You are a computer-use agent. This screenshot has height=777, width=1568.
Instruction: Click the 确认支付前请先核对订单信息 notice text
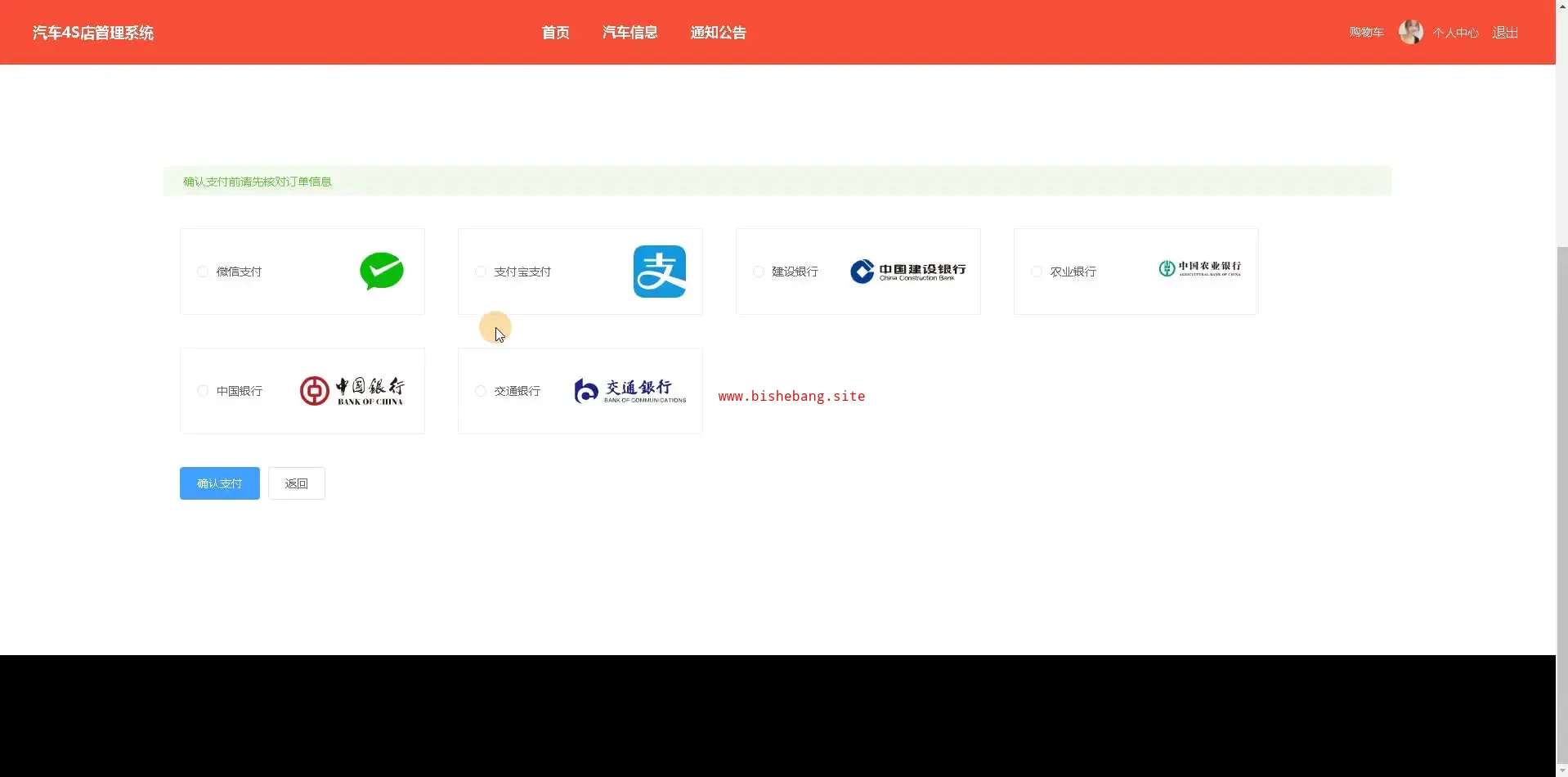click(x=258, y=182)
